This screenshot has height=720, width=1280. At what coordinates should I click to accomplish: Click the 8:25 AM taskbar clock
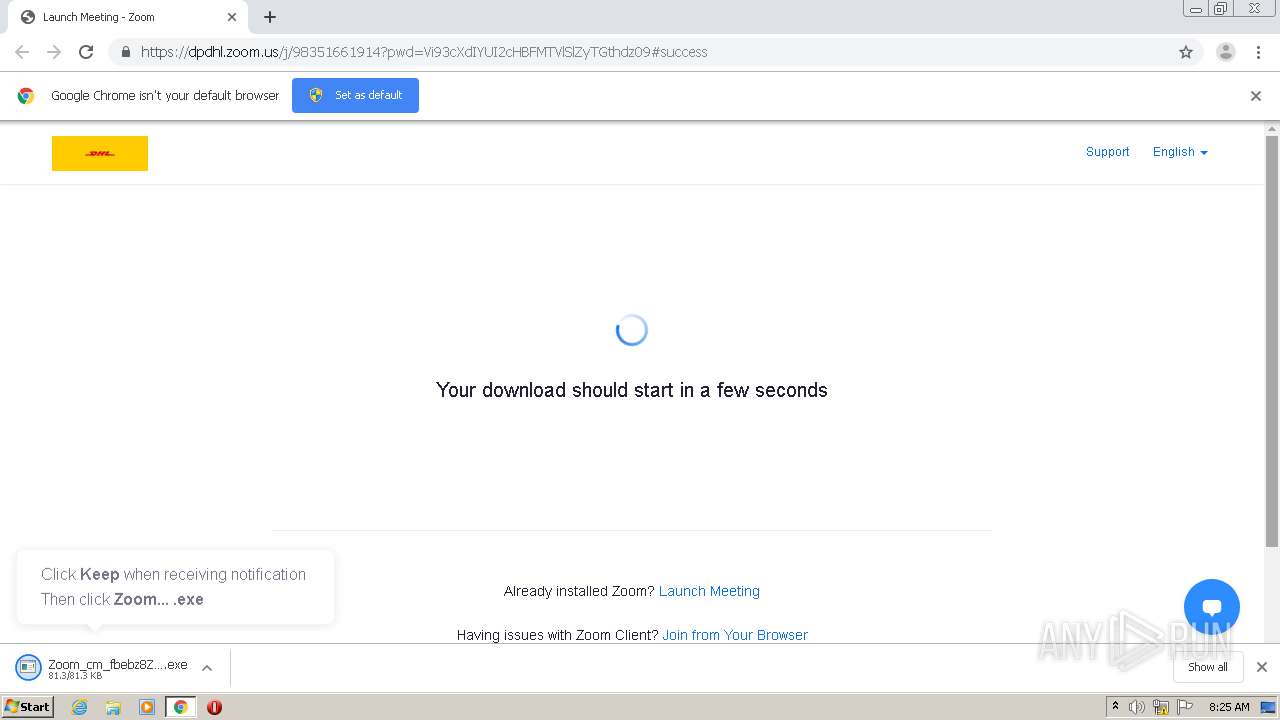[x=1229, y=707]
